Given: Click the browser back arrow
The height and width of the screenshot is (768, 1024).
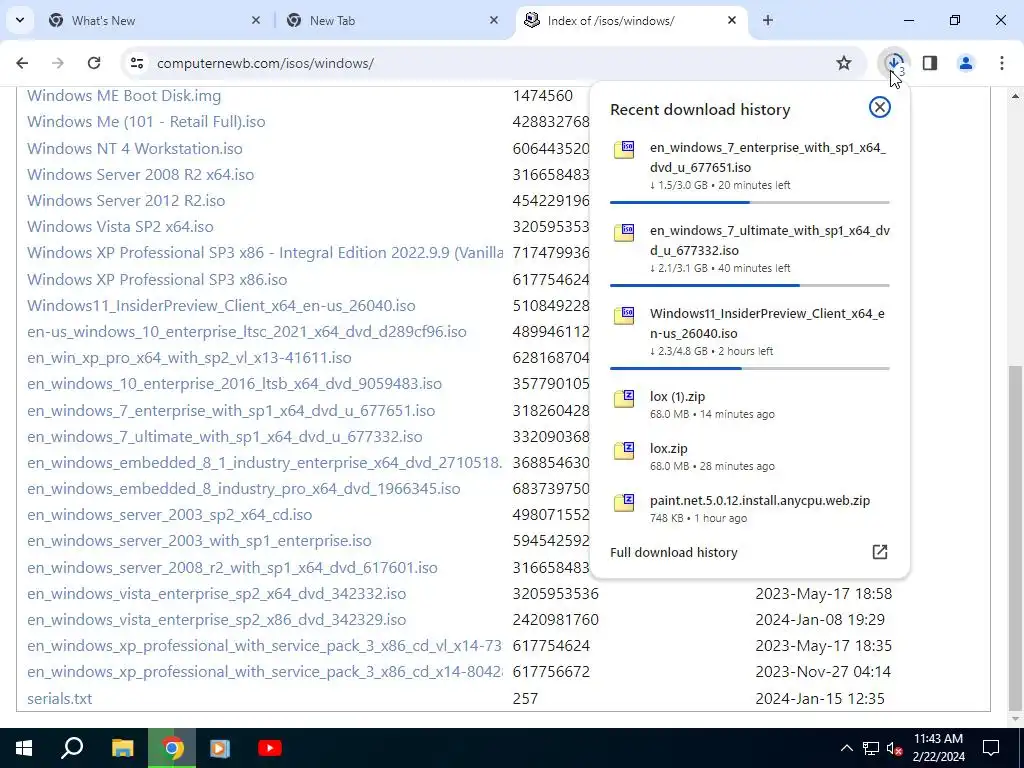Looking at the screenshot, I should click(22, 63).
